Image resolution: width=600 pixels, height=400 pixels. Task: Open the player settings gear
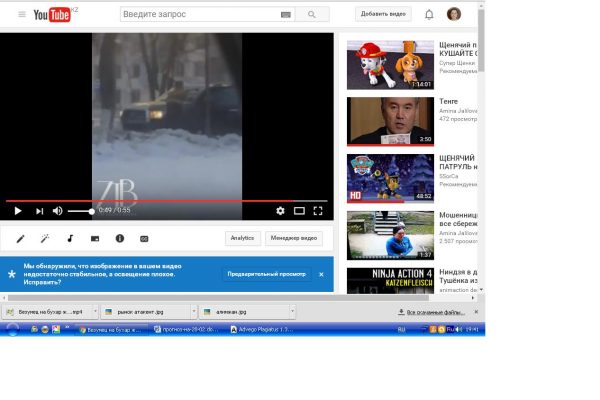tap(280, 211)
